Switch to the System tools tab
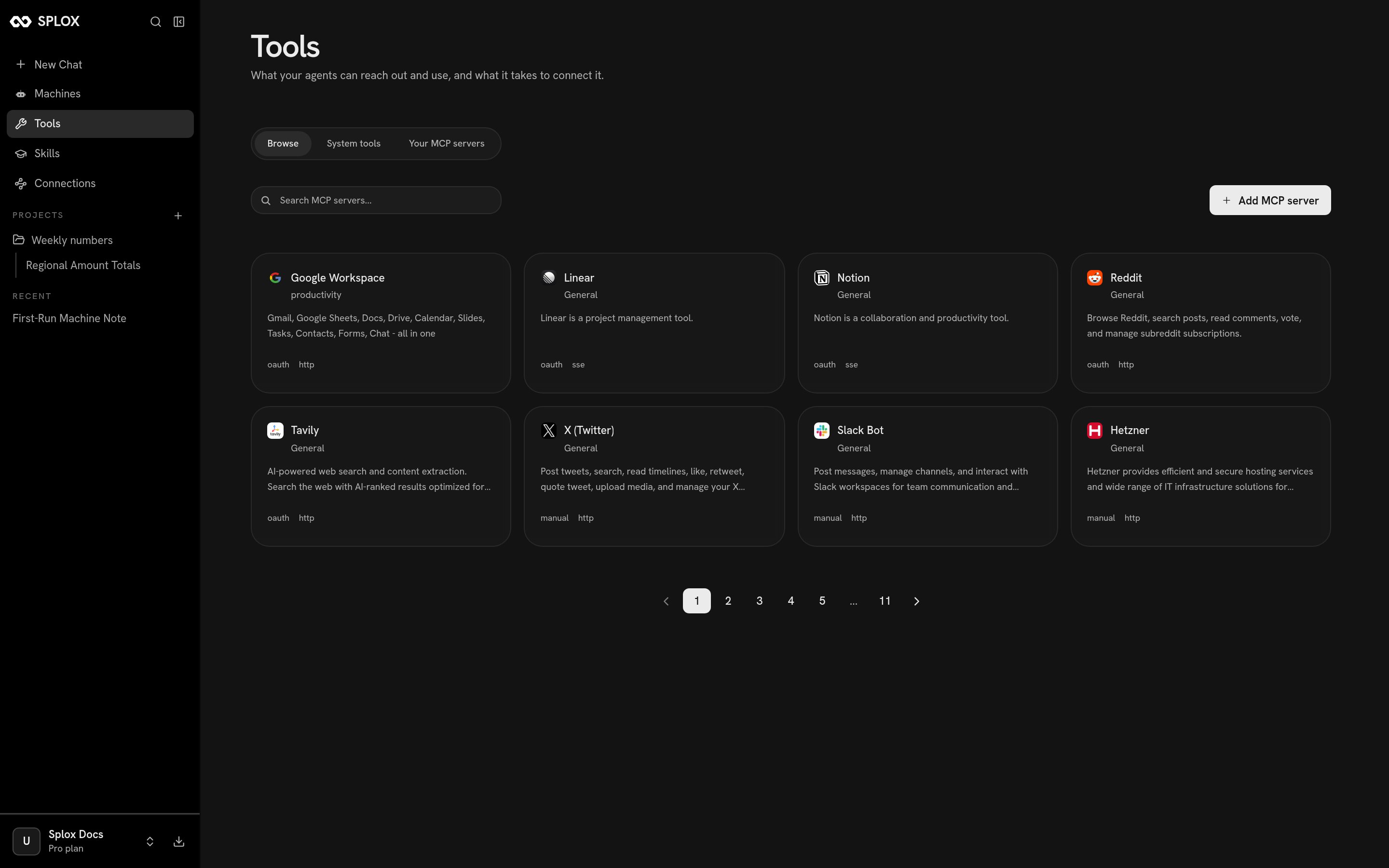The width and height of the screenshot is (1389, 868). tap(354, 144)
